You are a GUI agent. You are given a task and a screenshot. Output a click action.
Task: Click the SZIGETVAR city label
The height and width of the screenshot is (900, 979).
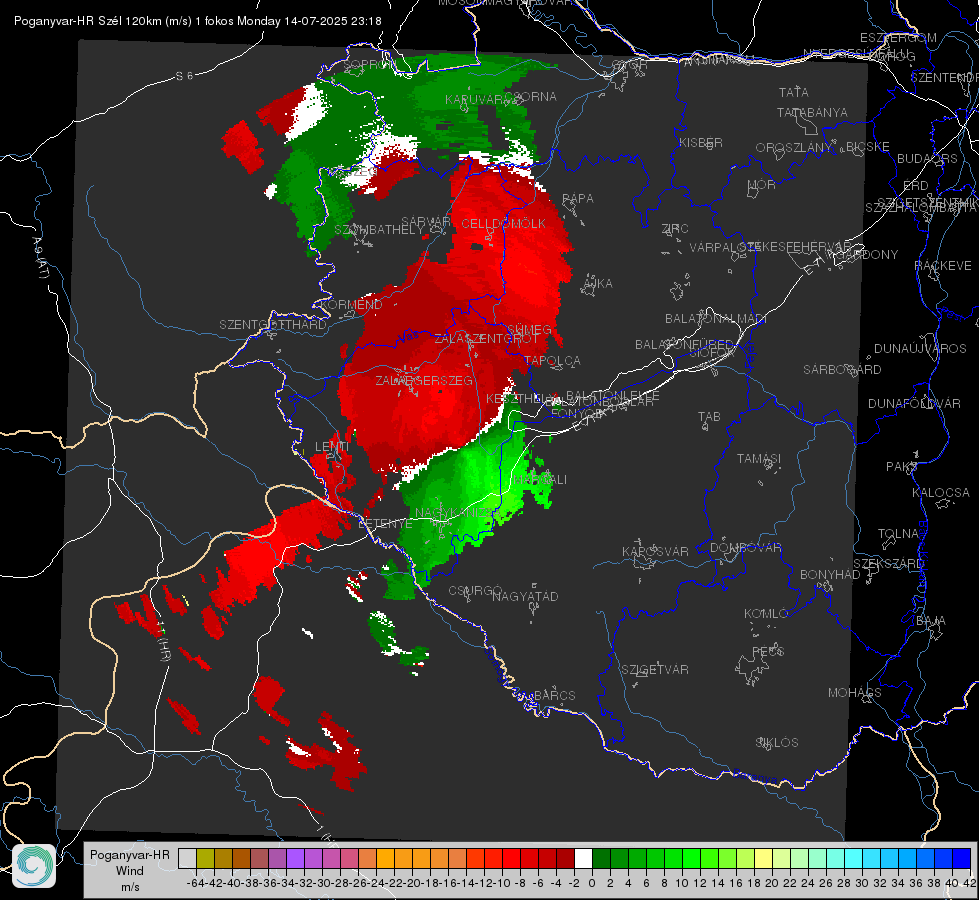[655, 670]
